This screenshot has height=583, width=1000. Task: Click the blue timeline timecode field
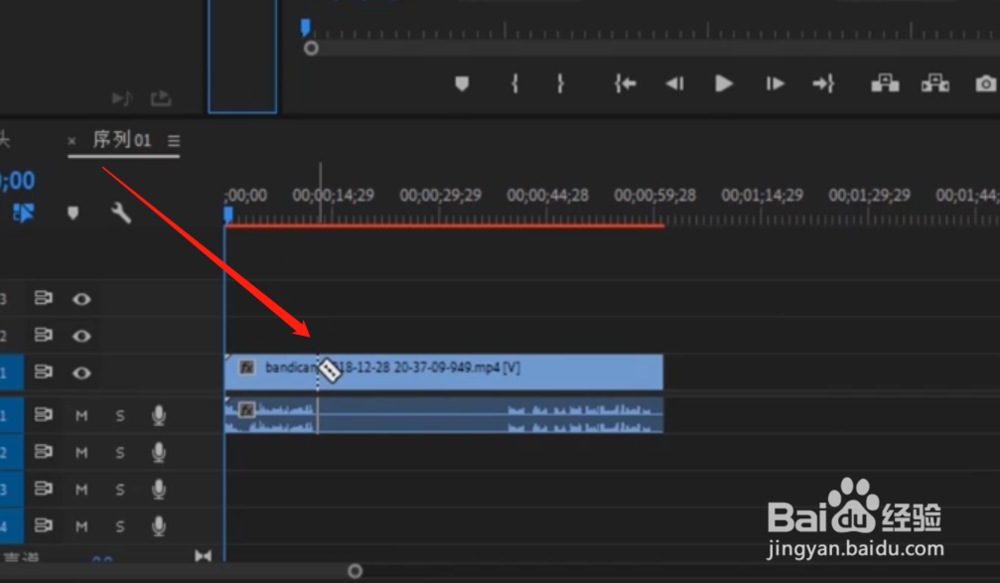click(17, 181)
